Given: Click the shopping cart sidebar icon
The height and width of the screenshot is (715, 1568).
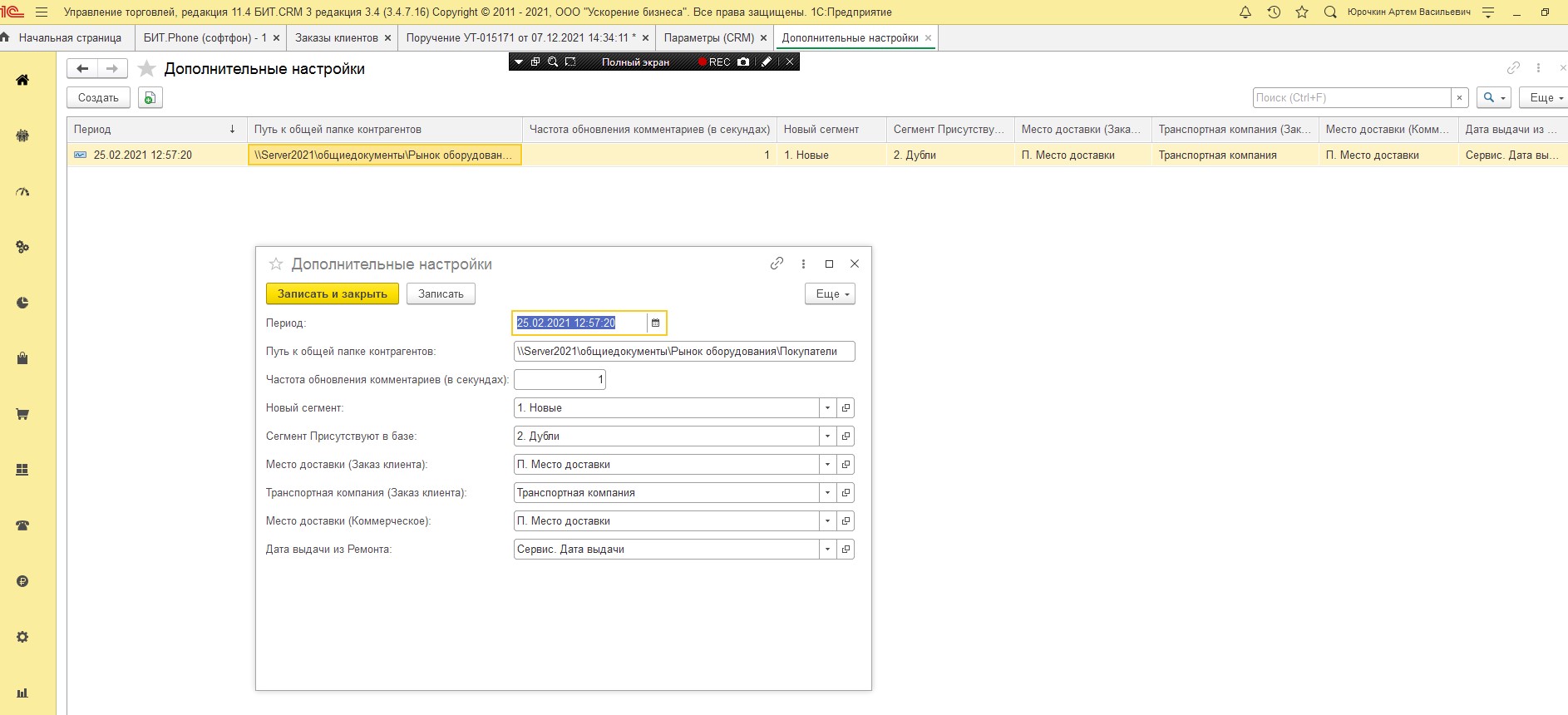Looking at the screenshot, I should 22,414.
